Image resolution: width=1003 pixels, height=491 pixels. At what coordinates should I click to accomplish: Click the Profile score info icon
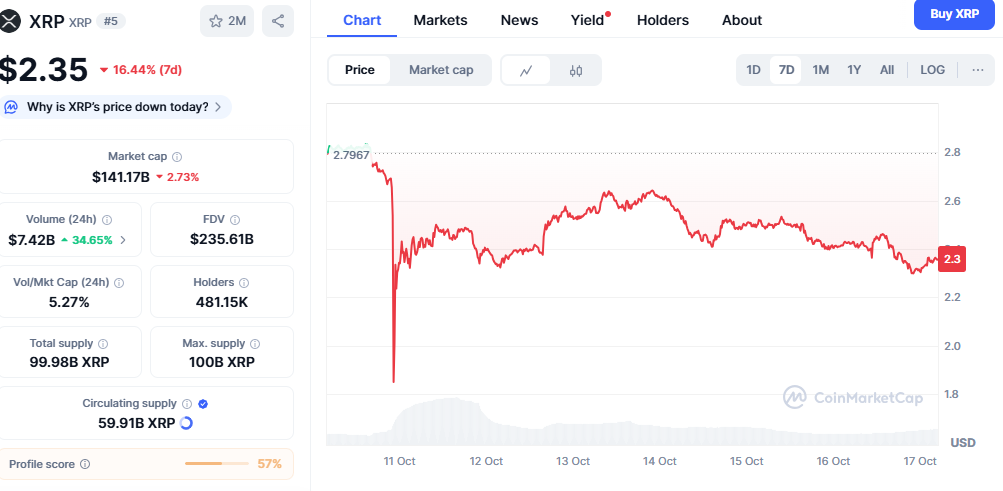pyautogui.click(x=85, y=464)
